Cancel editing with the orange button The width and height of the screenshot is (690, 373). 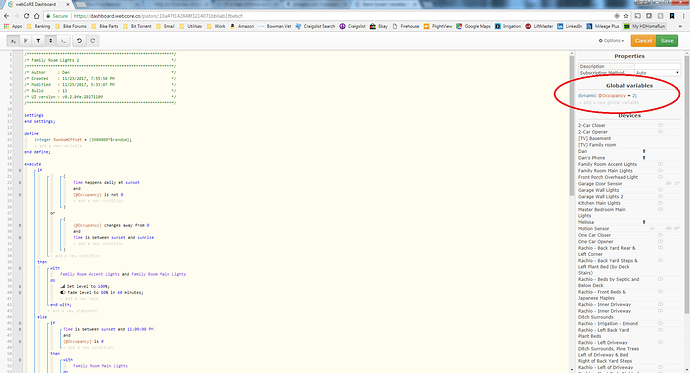(x=643, y=41)
